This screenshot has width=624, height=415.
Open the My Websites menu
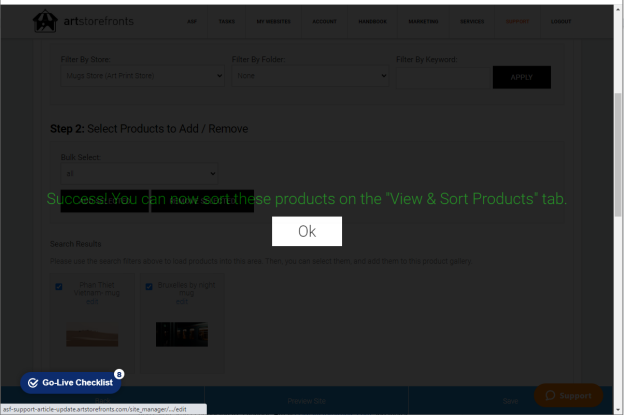click(273, 21)
